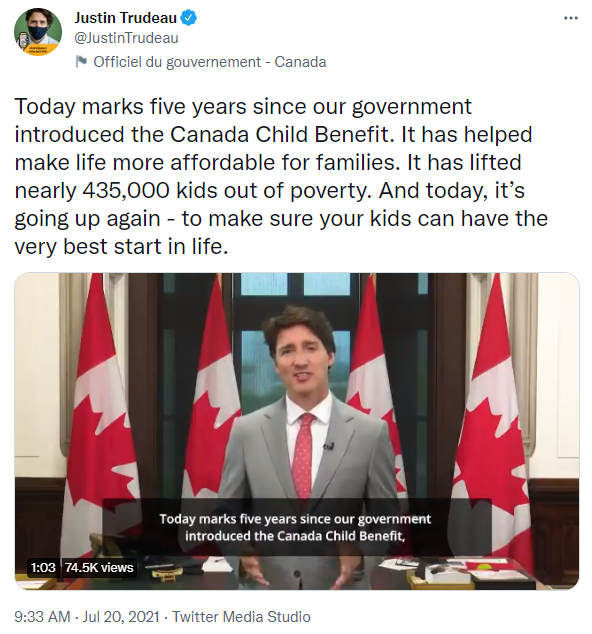Screen dimensions: 592x634
Task: Click the Jul 20, 2021 date
Action: (x=121, y=617)
